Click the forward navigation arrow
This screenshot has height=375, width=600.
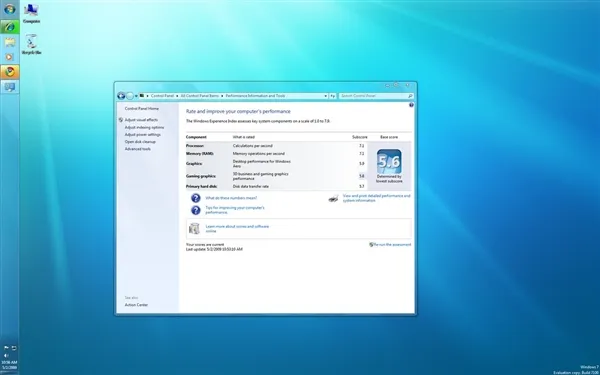click(x=130, y=96)
